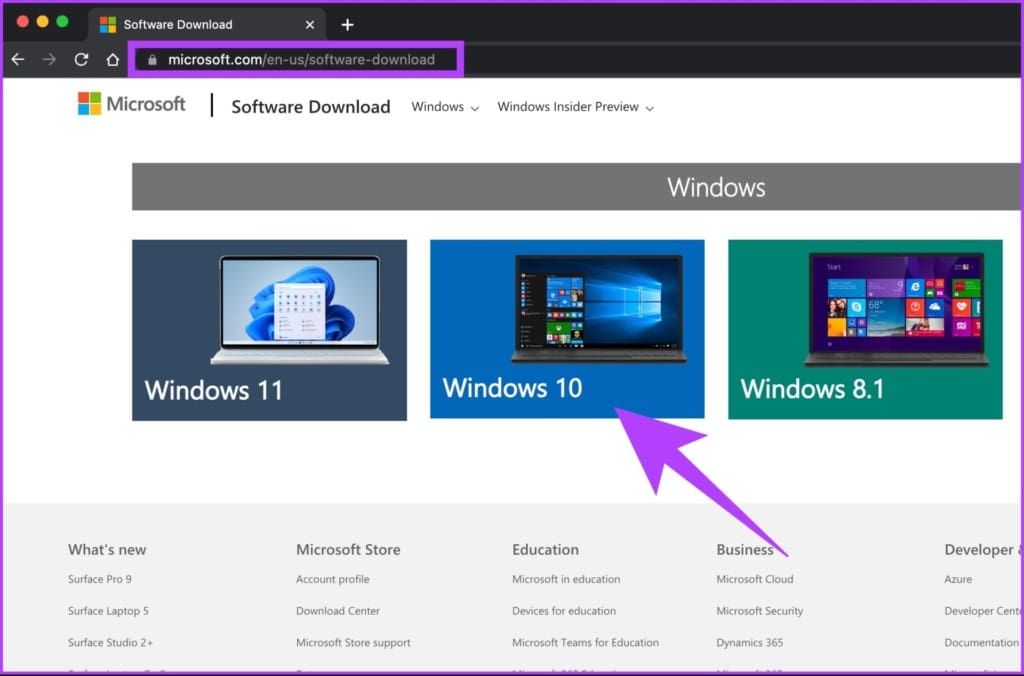This screenshot has height=676, width=1024.
Task: Click Surface Laptop 5 footer link
Action: pyautogui.click(x=108, y=611)
